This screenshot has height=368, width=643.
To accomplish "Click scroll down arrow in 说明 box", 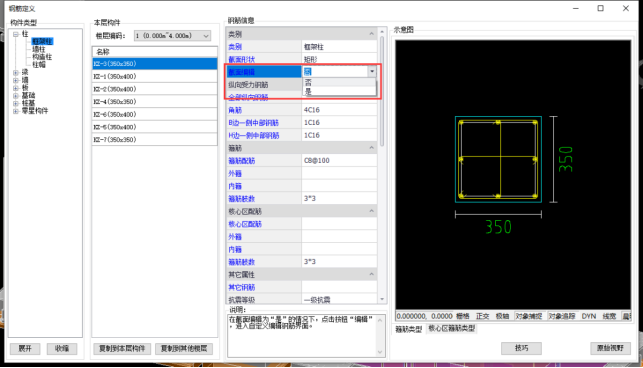I will [x=380, y=352].
